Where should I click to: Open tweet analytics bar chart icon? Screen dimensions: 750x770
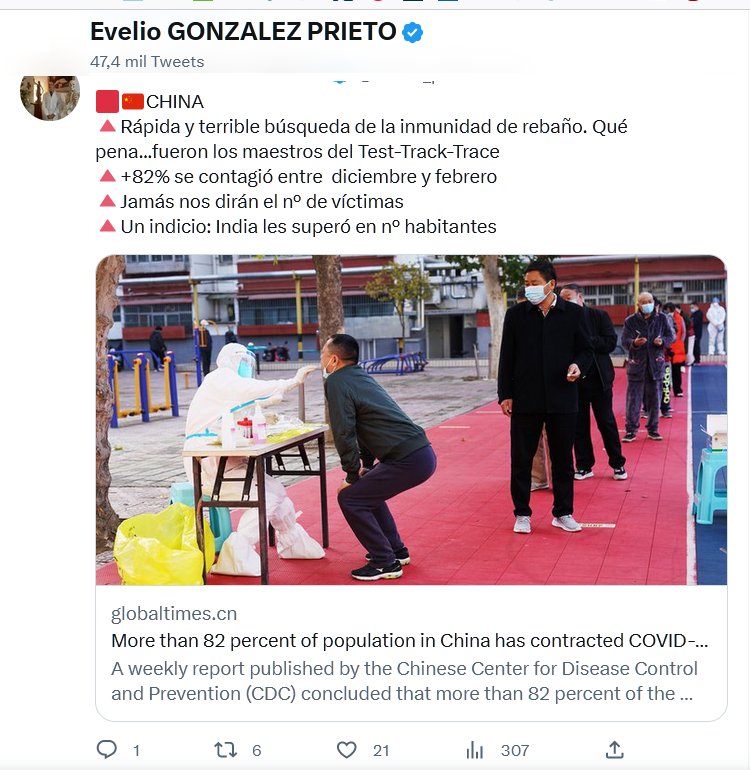click(x=474, y=750)
